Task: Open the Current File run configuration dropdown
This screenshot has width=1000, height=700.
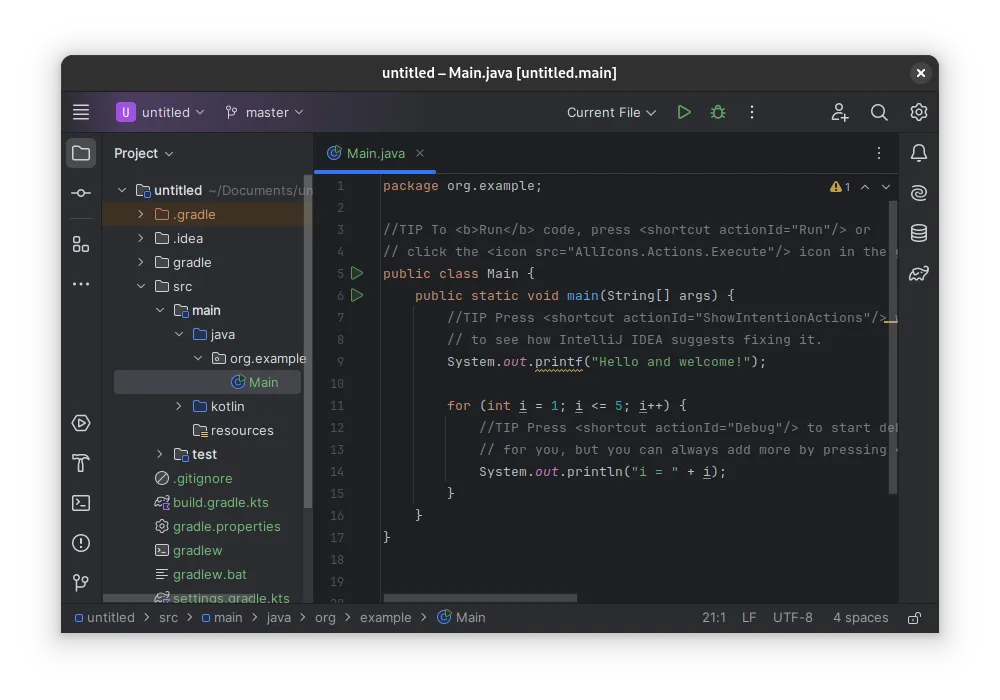Action: 611,113
